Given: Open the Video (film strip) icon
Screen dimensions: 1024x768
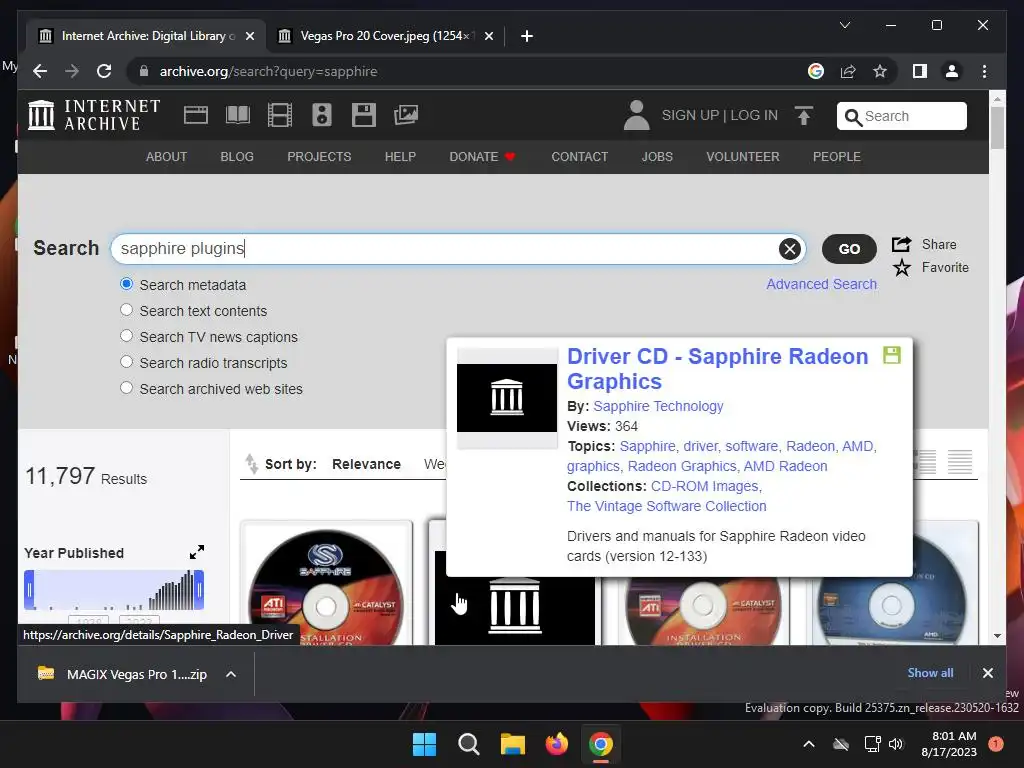Looking at the screenshot, I should [x=280, y=116].
